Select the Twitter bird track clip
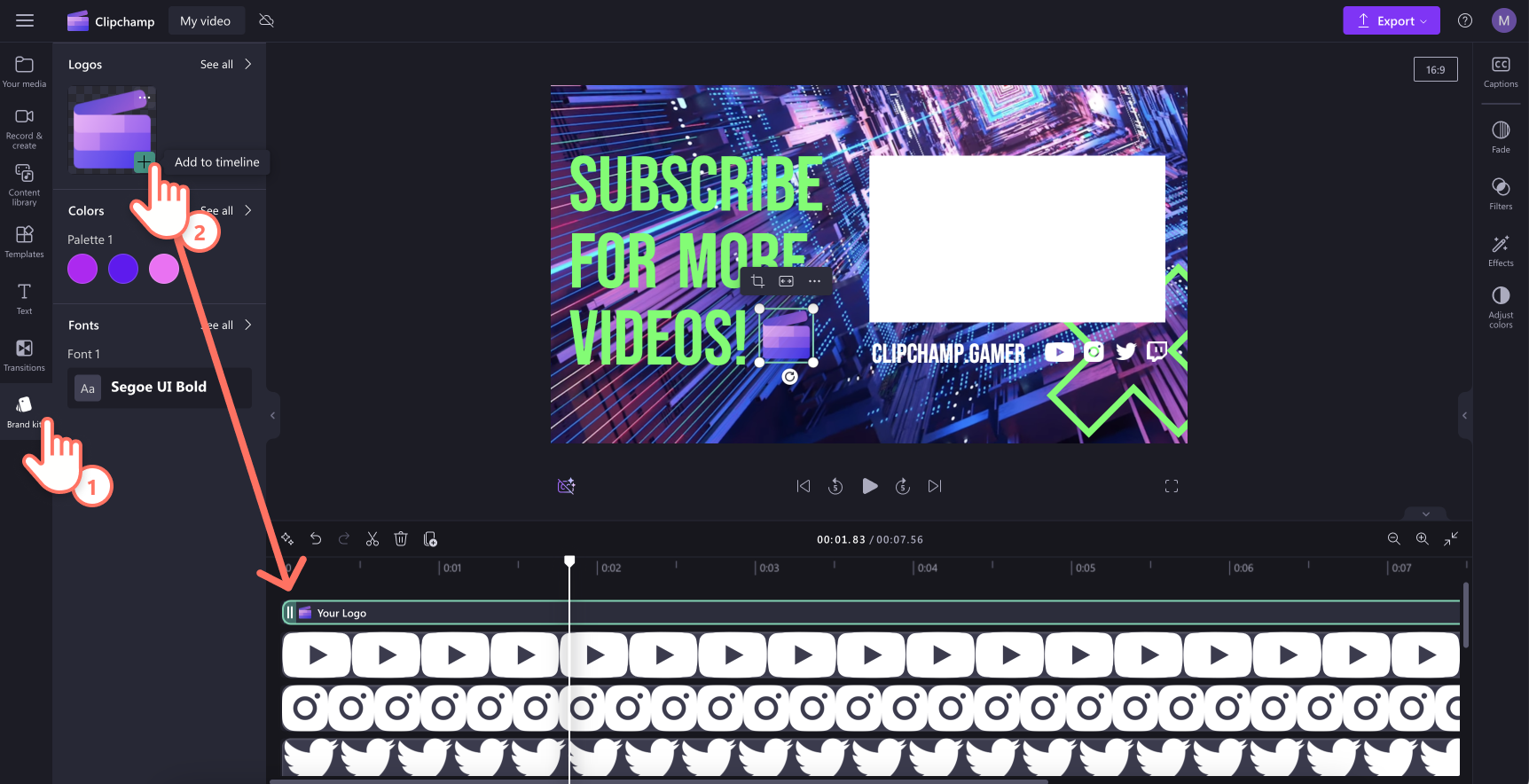1529x784 pixels. click(x=871, y=758)
